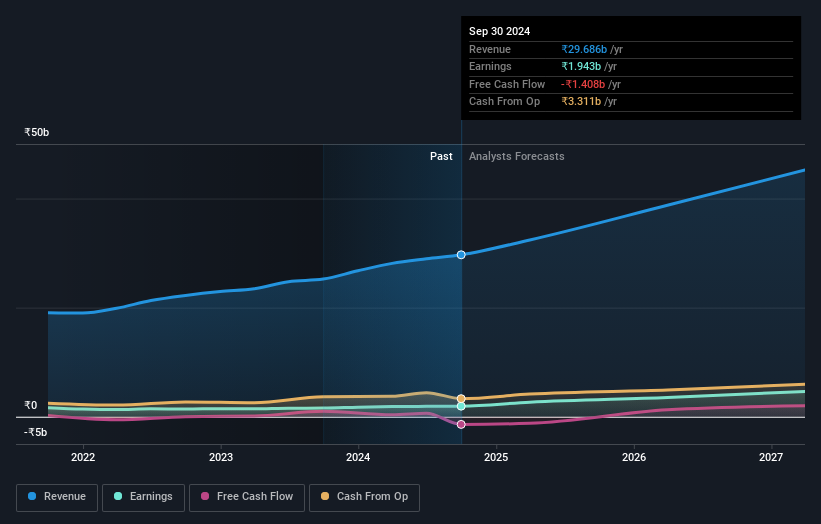Click the Free Cash Flow label in tooltip

[507, 84]
